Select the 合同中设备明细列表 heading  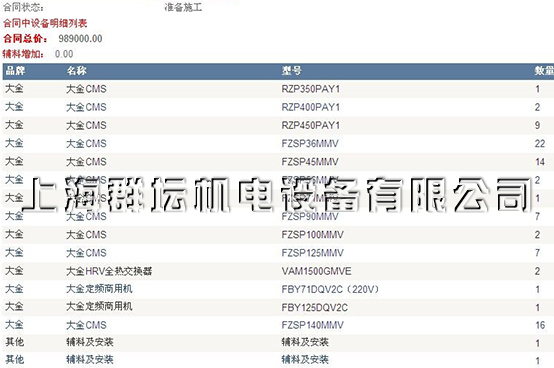coord(45,23)
